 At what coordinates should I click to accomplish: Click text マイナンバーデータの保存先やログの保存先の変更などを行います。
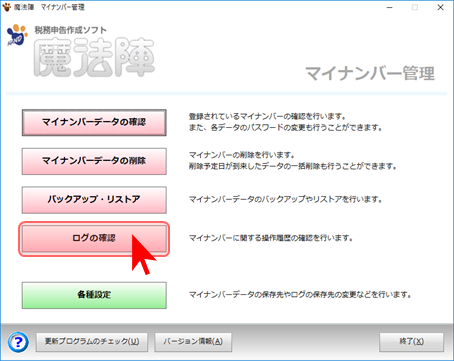[x=300, y=295]
